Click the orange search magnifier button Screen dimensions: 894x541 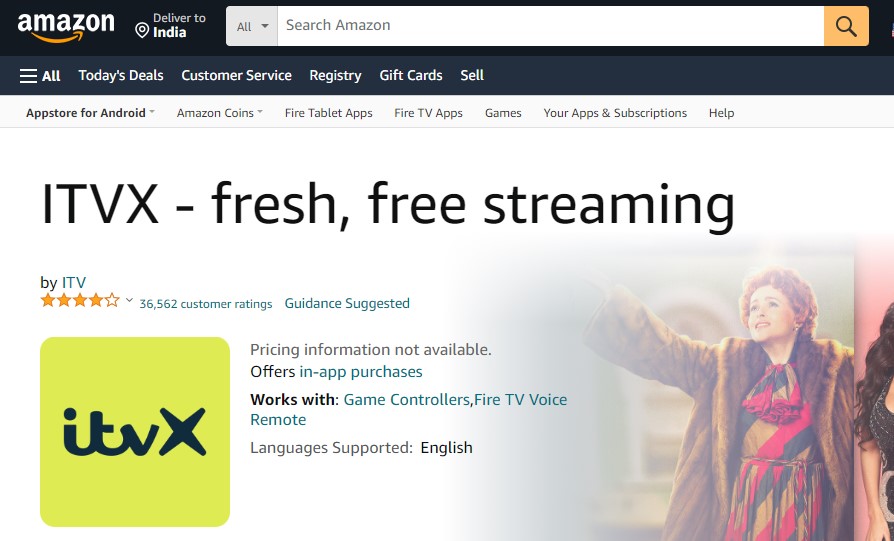tap(846, 26)
